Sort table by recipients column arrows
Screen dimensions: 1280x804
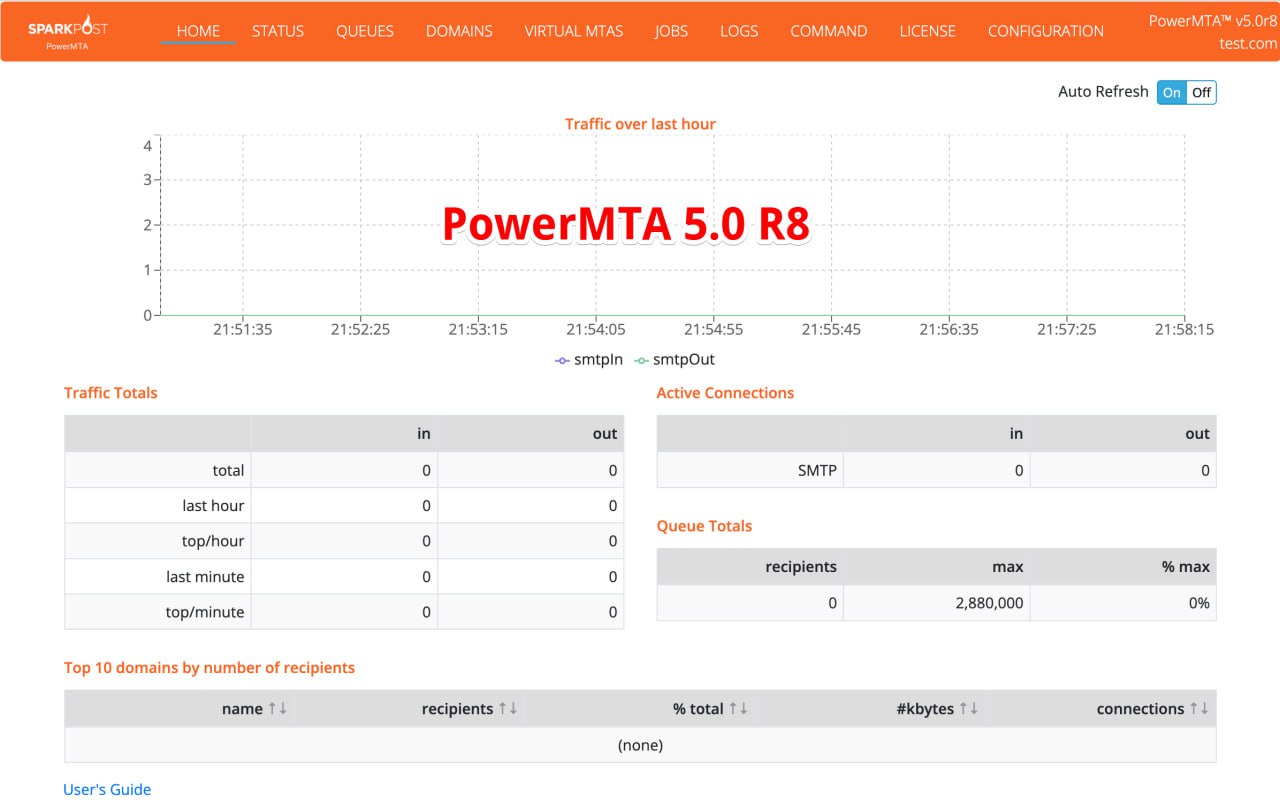pyautogui.click(x=508, y=708)
